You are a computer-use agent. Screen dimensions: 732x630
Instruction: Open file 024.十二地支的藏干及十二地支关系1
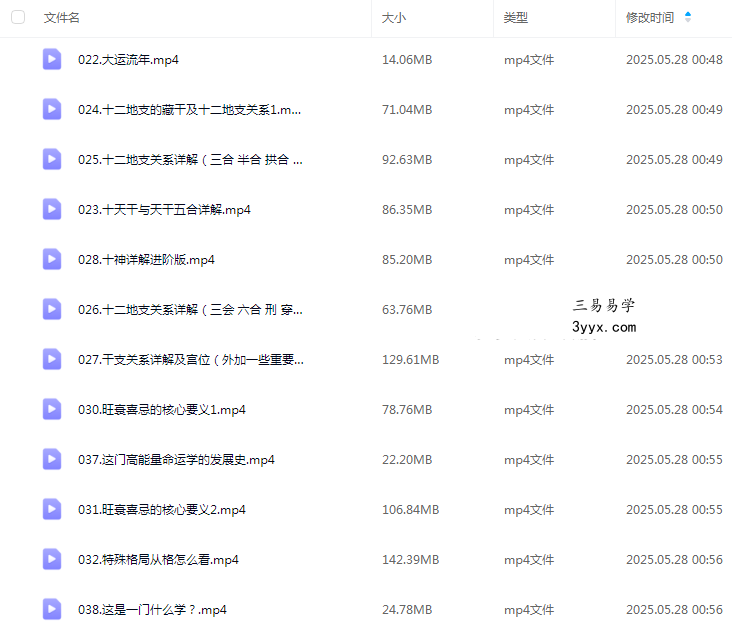click(x=190, y=110)
